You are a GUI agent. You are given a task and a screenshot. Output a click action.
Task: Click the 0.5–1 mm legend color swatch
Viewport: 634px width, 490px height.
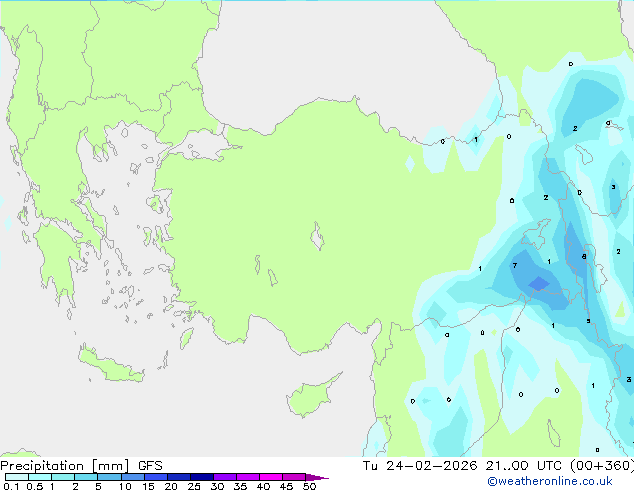tap(40, 477)
